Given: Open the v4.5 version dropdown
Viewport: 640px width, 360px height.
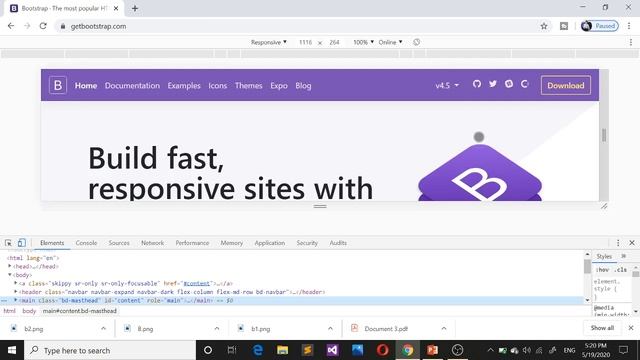Looking at the screenshot, I should (447, 85).
